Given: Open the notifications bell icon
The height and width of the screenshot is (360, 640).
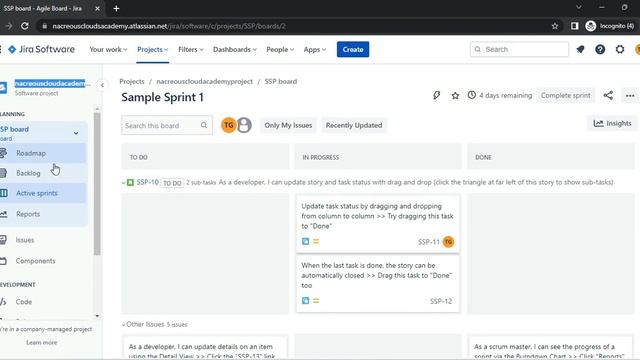Looking at the screenshot, I should (x=580, y=49).
